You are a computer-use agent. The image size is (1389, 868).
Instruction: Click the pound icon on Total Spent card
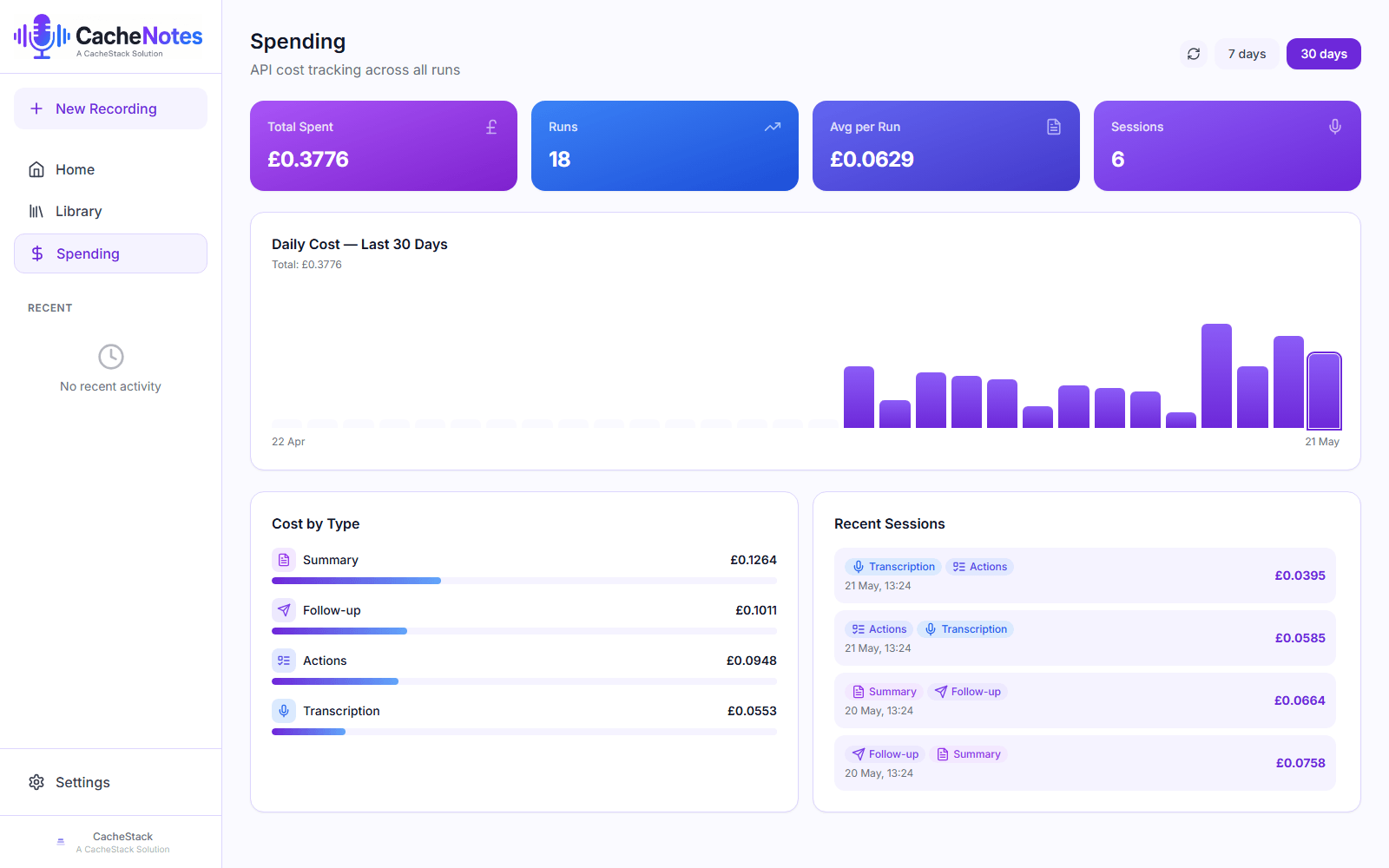coord(491,127)
